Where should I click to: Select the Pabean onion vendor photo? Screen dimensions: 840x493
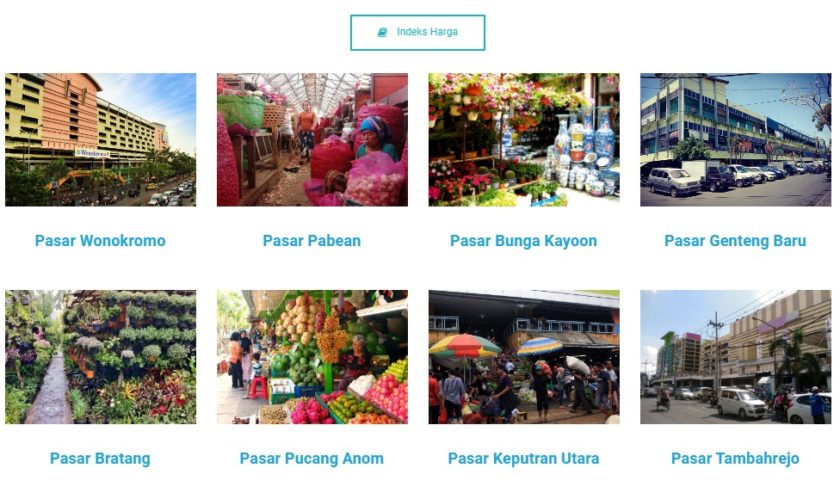312,140
